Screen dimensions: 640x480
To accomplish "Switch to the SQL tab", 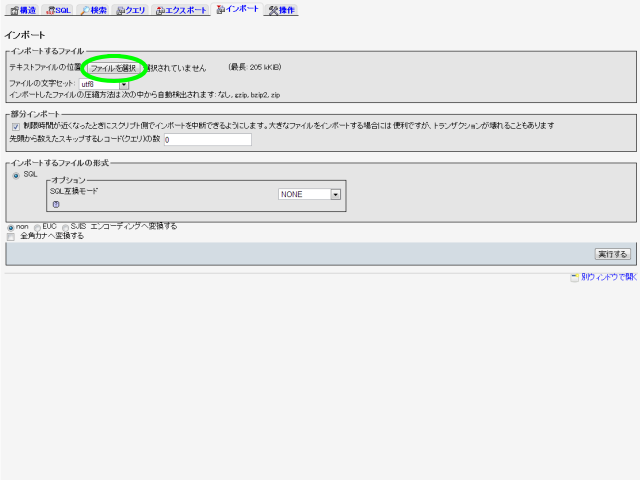I will click(x=58, y=10).
